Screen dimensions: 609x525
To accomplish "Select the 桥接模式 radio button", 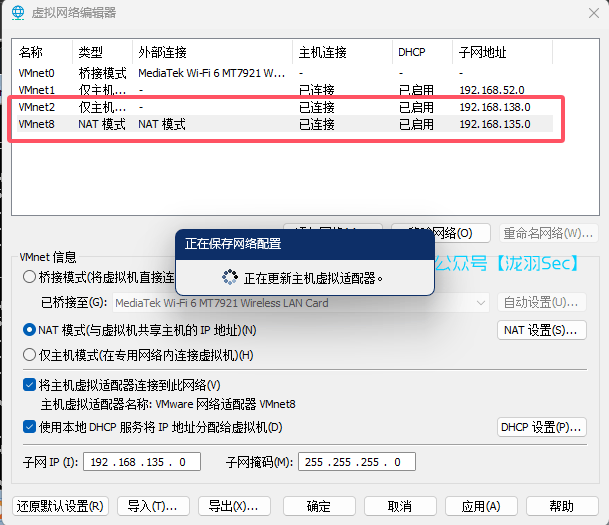I will tap(30, 277).
